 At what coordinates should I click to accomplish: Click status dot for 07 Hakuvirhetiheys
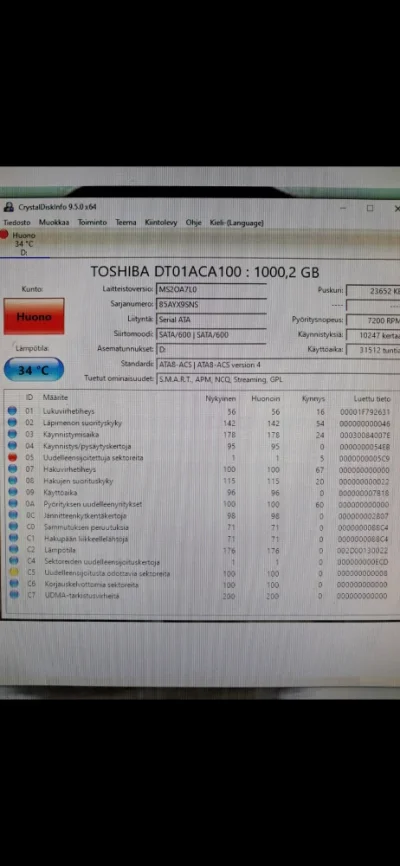point(13,469)
